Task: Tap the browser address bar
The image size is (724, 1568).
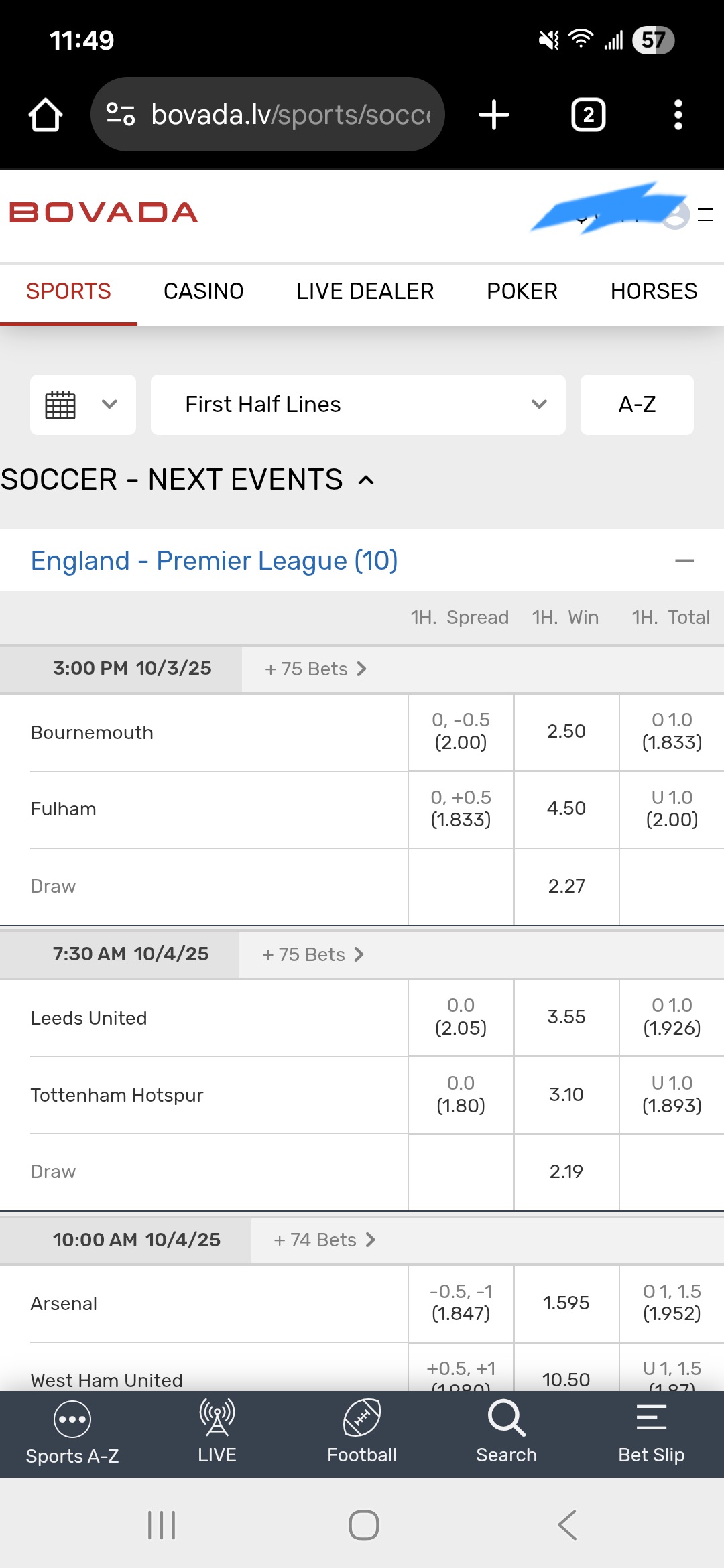Action: coord(268,115)
